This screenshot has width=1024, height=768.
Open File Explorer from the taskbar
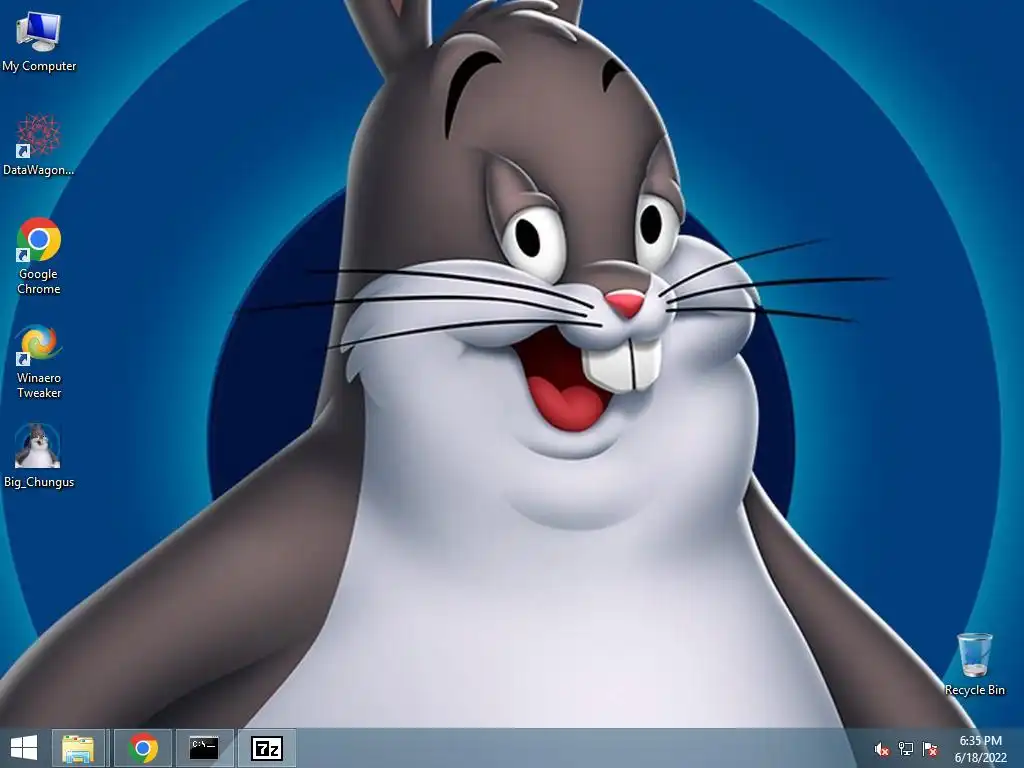click(78, 748)
